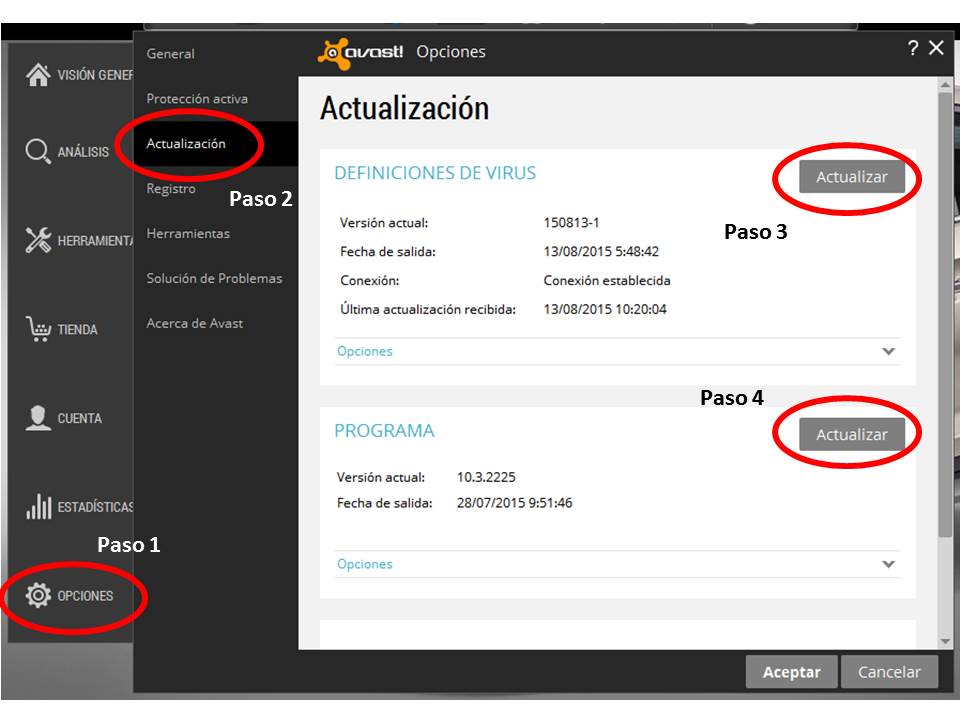Open the Registro settings tab
The width and height of the screenshot is (960, 720).
tap(171, 189)
